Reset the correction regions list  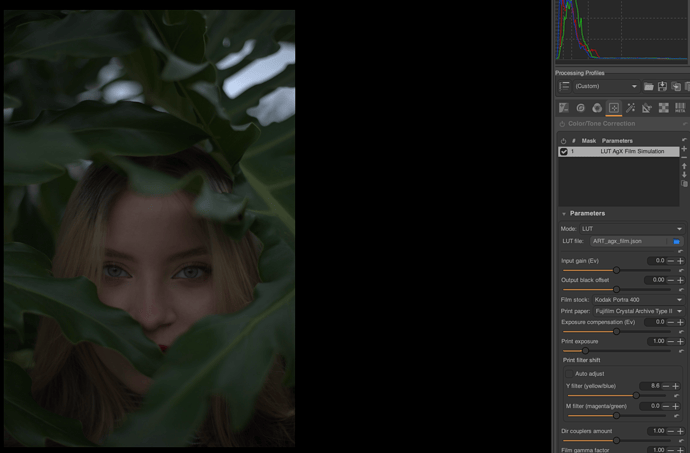coord(684,140)
